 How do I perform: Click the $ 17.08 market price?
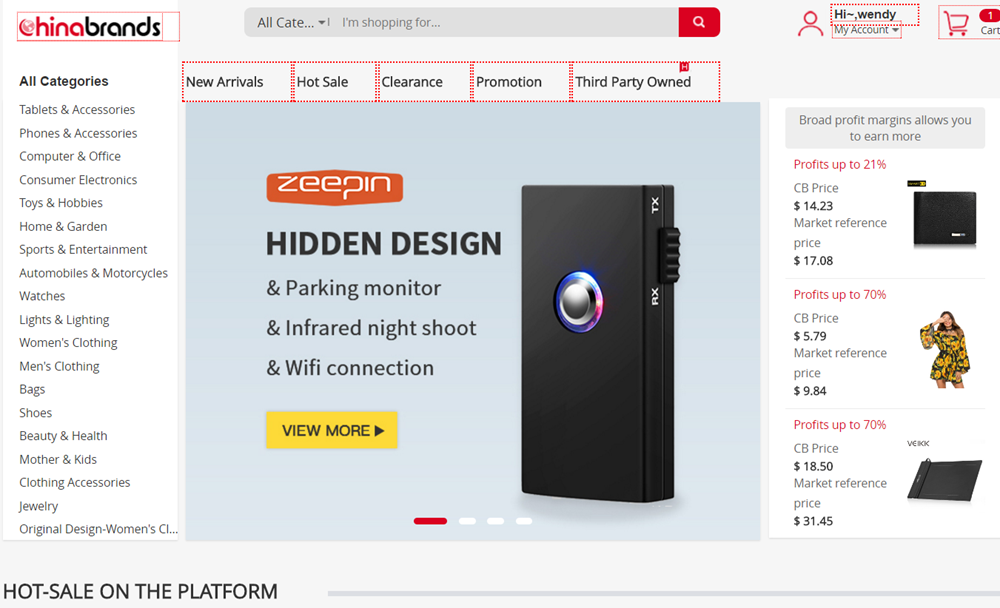813,260
